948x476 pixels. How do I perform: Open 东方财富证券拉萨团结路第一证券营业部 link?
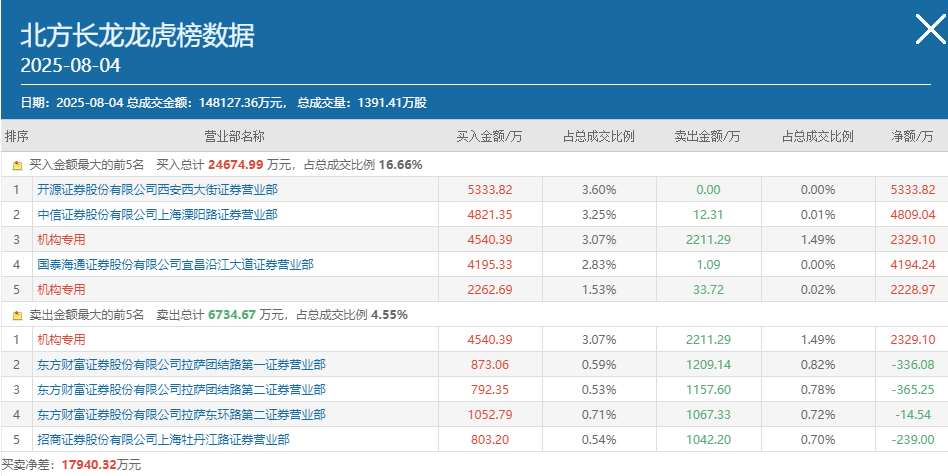181,365
